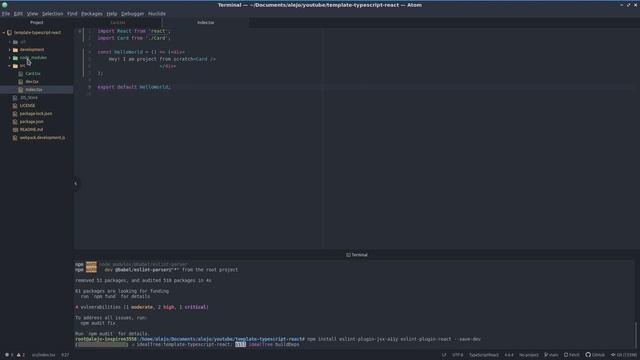Click the package.json file icon
Screen dimensions: 640x360
[x=15, y=122]
